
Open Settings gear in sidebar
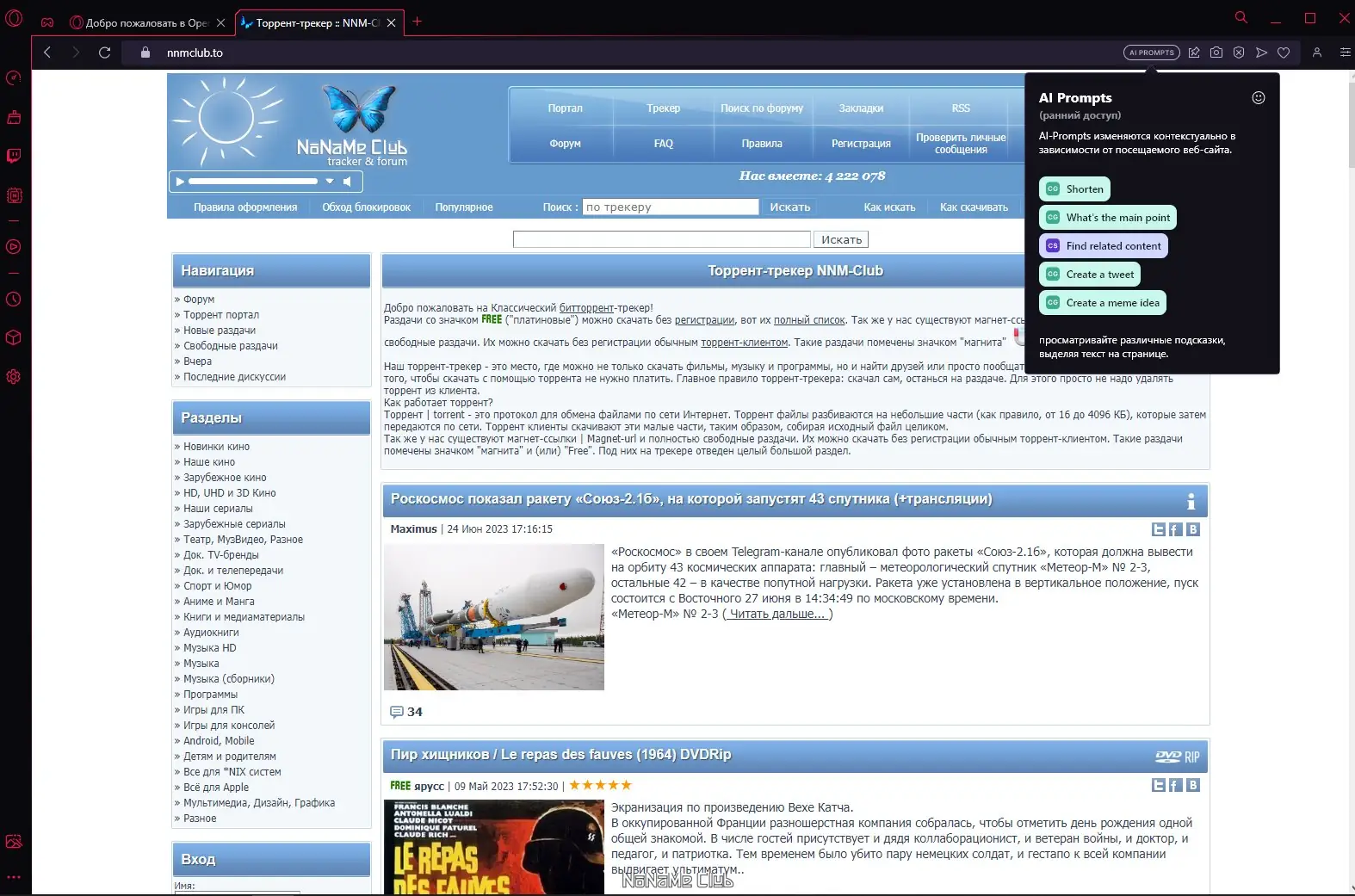coord(14,376)
